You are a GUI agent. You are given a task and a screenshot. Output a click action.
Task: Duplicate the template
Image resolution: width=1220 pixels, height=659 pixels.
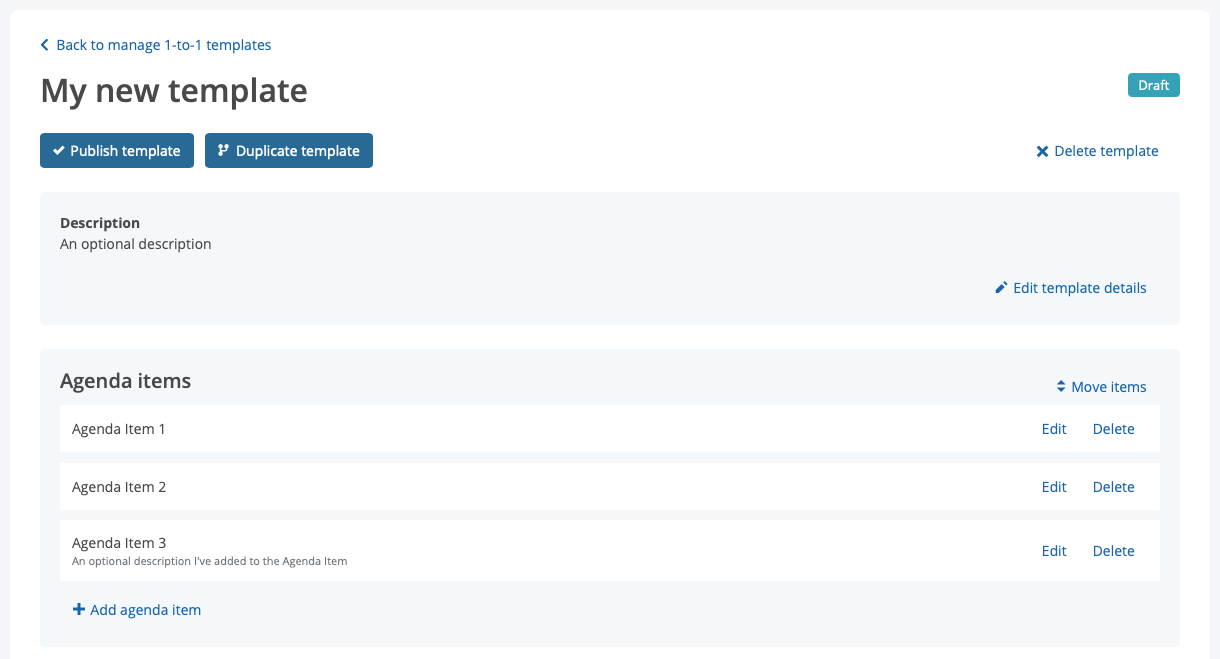click(x=289, y=151)
